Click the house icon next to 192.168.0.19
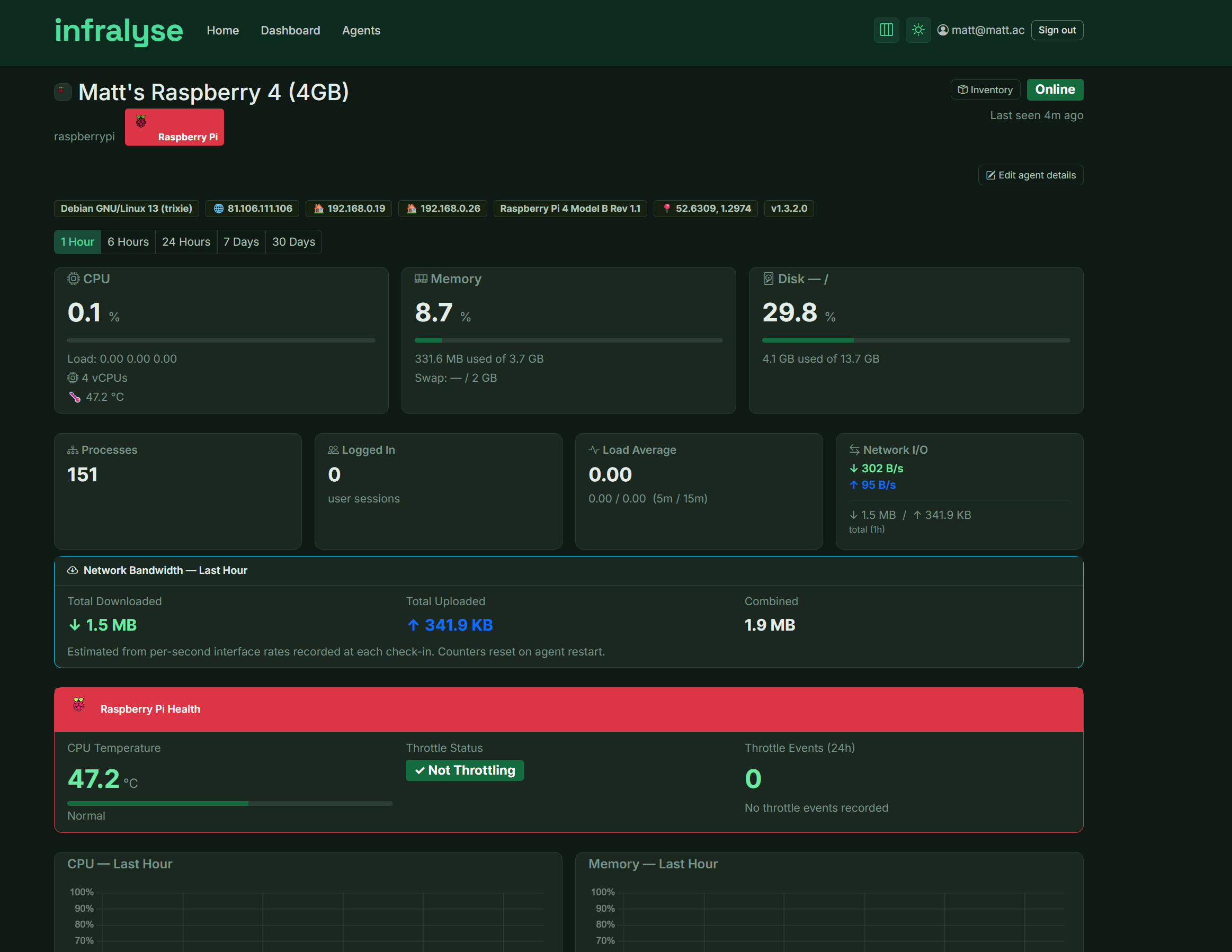Image resolution: width=1232 pixels, height=952 pixels. [x=318, y=209]
